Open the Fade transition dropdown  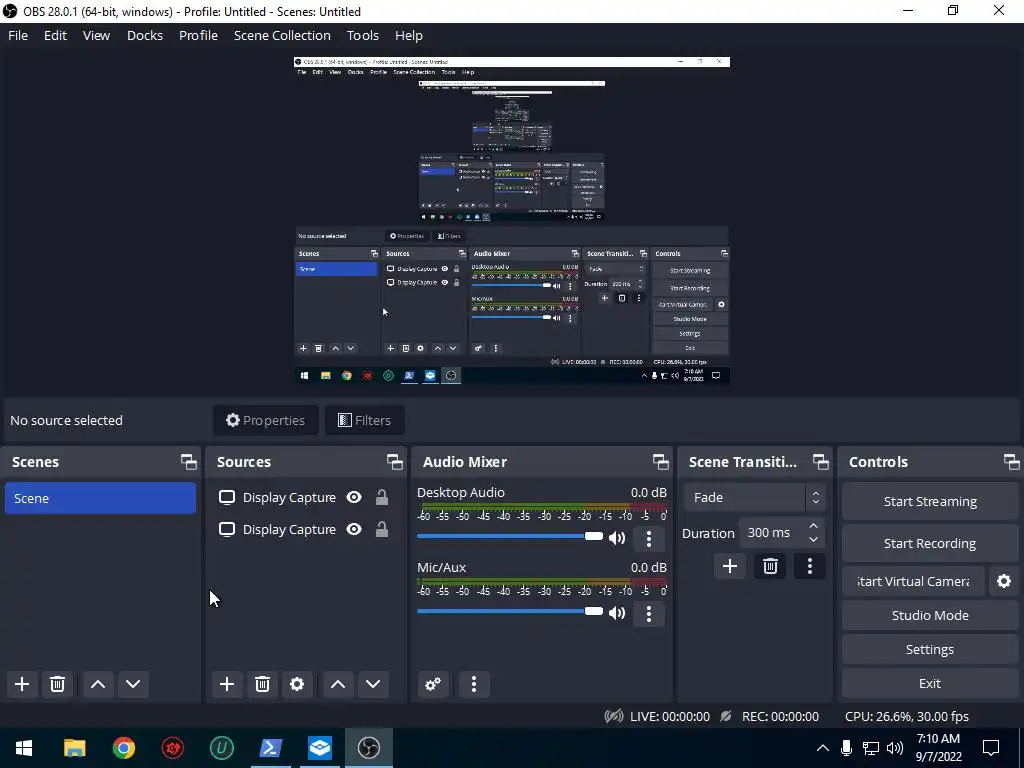[x=754, y=497]
